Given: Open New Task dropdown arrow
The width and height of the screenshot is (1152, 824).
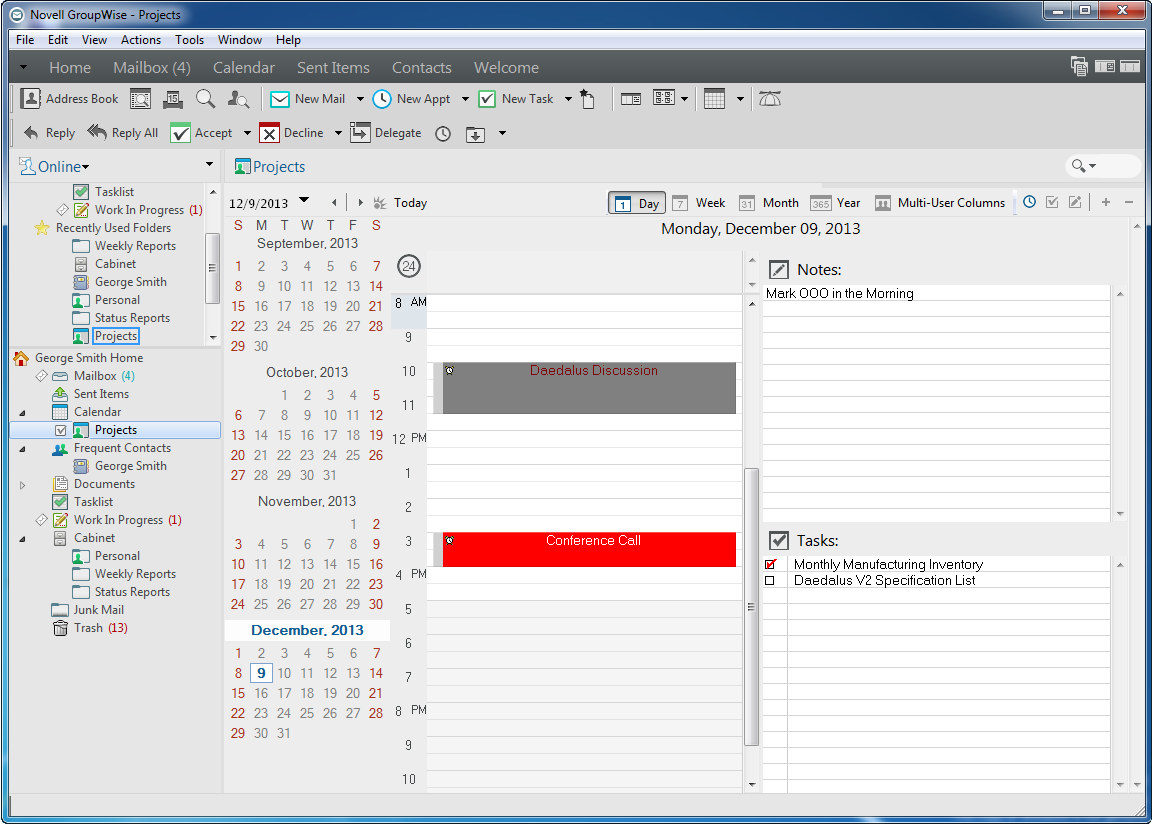Looking at the screenshot, I should click(568, 99).
